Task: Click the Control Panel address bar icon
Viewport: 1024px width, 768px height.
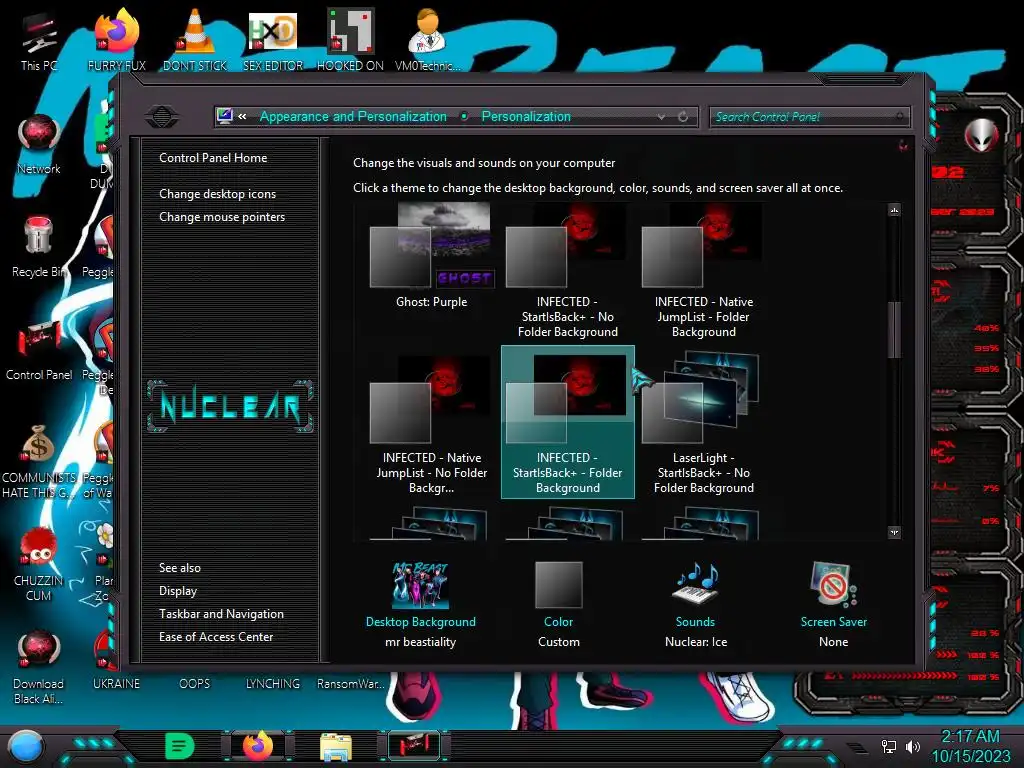Action: point(225,116)
